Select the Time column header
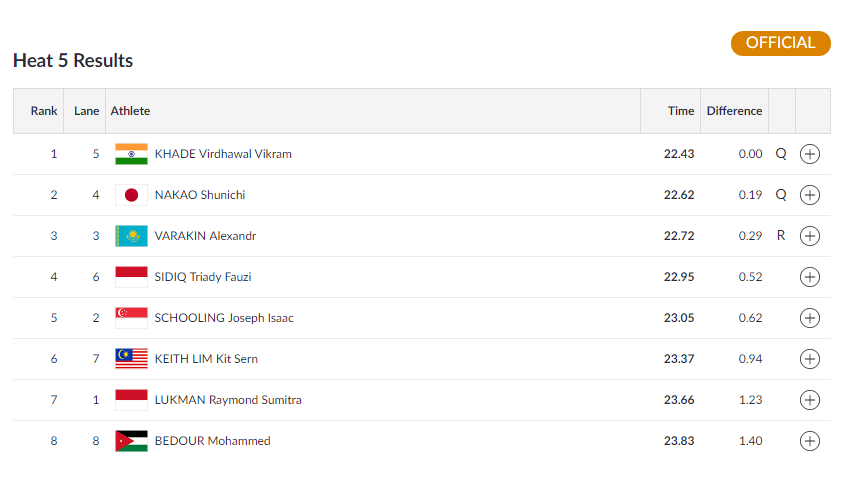The height and width of the screenshot is (494, 863). click(x=681, y=111)
